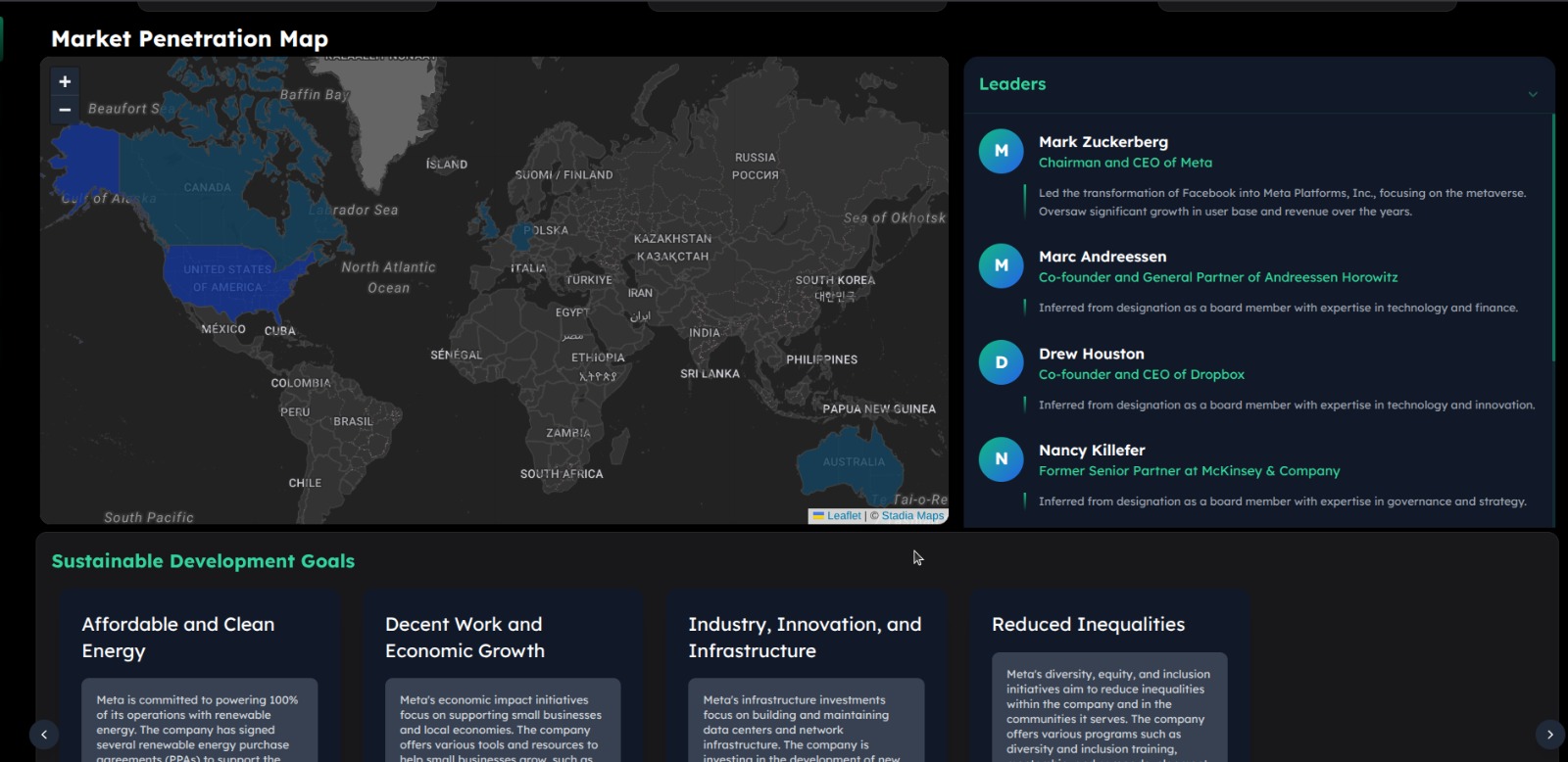This screenshot has width=1568, height=762.
Task: Click the SUOMI / FINLAND map label
Action: pos(563,175)
